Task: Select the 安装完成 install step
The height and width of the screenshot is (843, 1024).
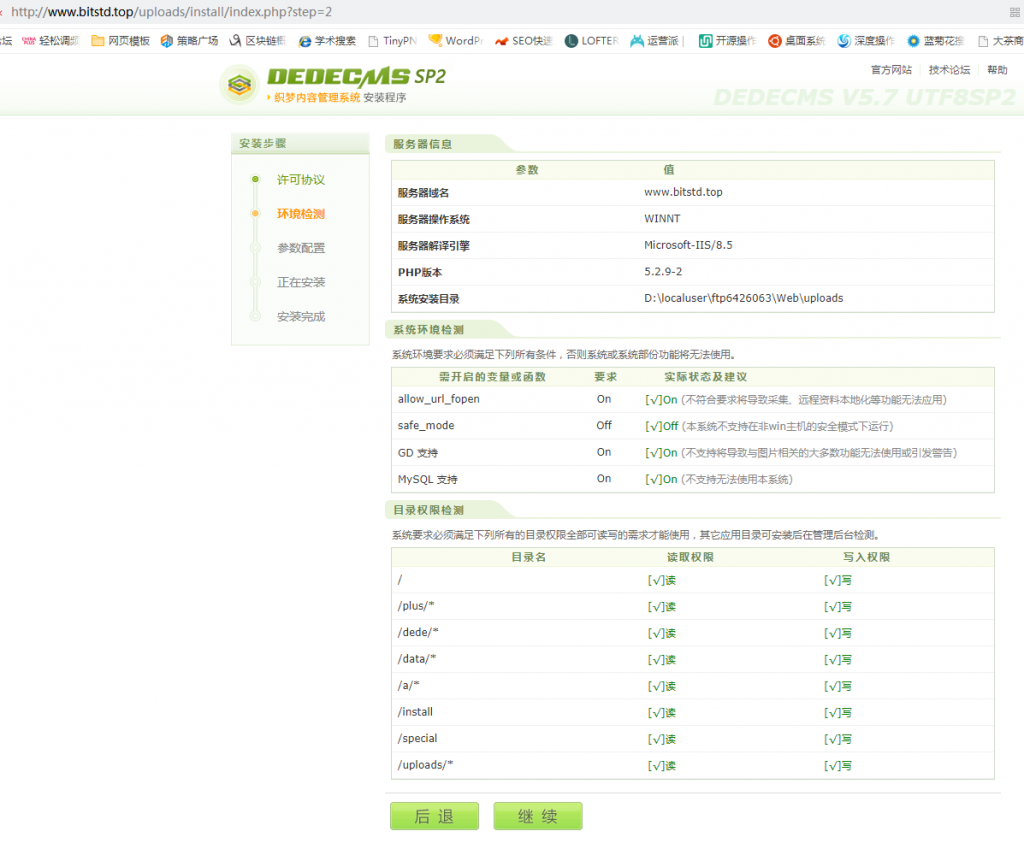Action: tap(300, 317)
